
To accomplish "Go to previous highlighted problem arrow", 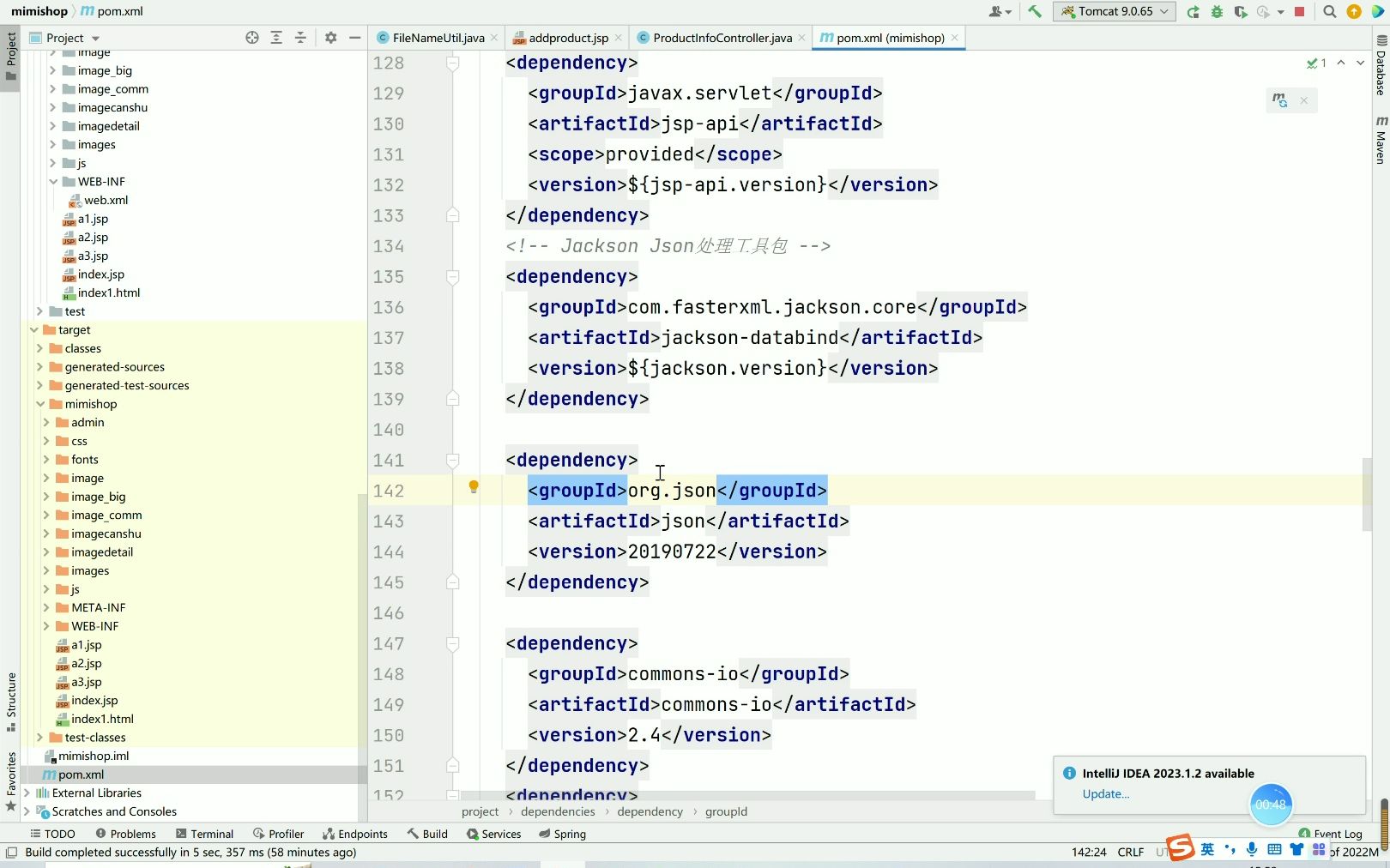I will pyautogui.click(x=1341, y=63).
